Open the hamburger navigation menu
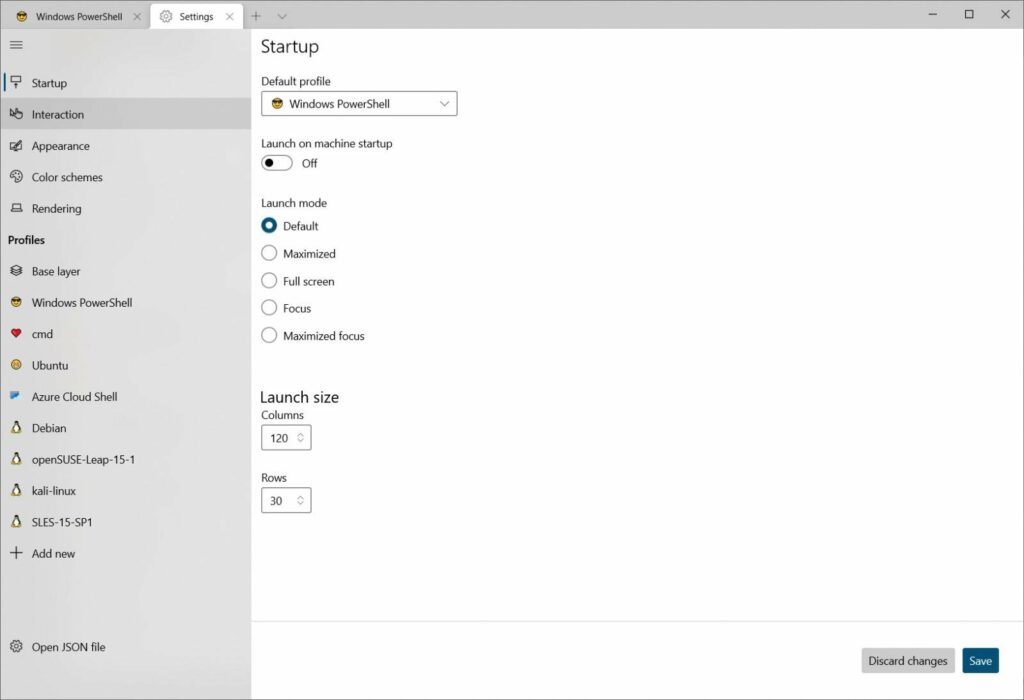This screenshot has height=700, width=1024. click(x=16, y=45)
